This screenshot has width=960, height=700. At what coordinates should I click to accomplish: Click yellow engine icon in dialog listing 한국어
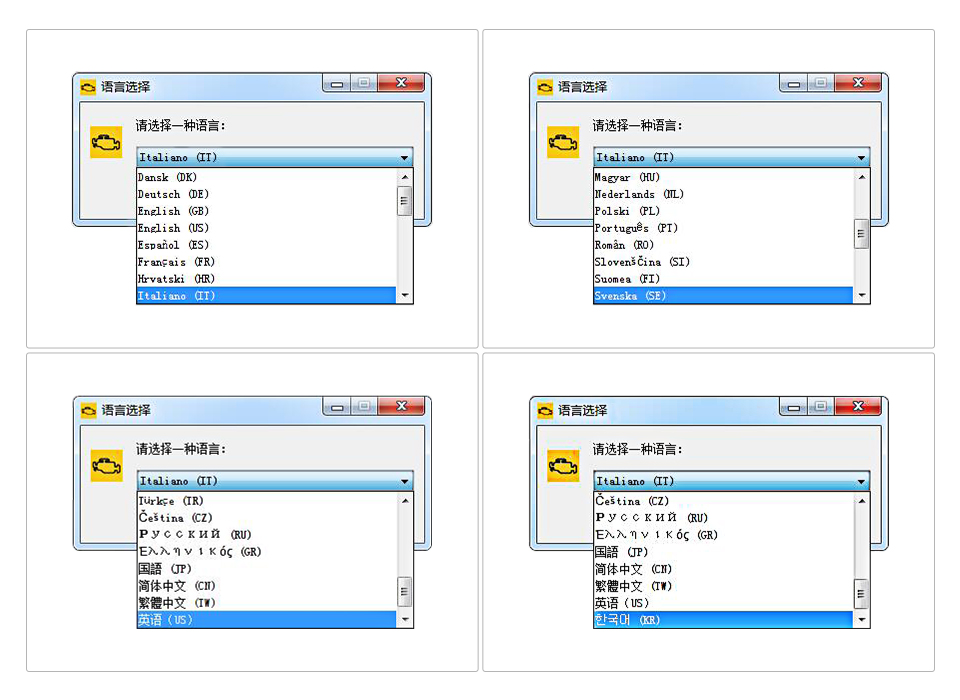pos(563,466)
